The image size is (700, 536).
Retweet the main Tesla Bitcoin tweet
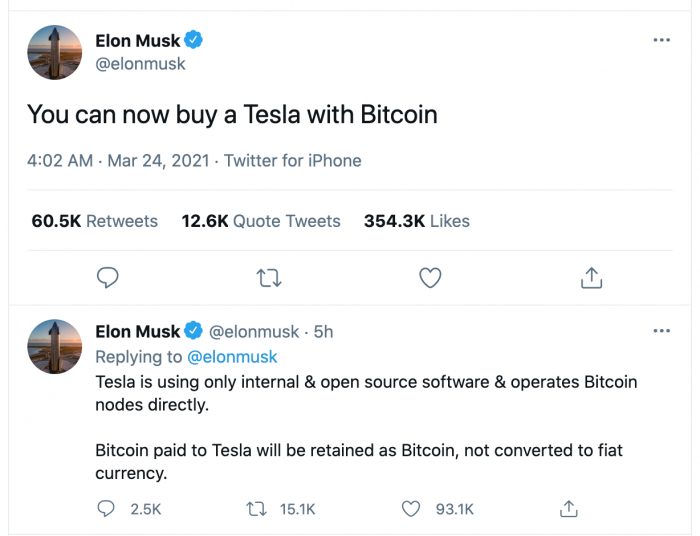269,278
